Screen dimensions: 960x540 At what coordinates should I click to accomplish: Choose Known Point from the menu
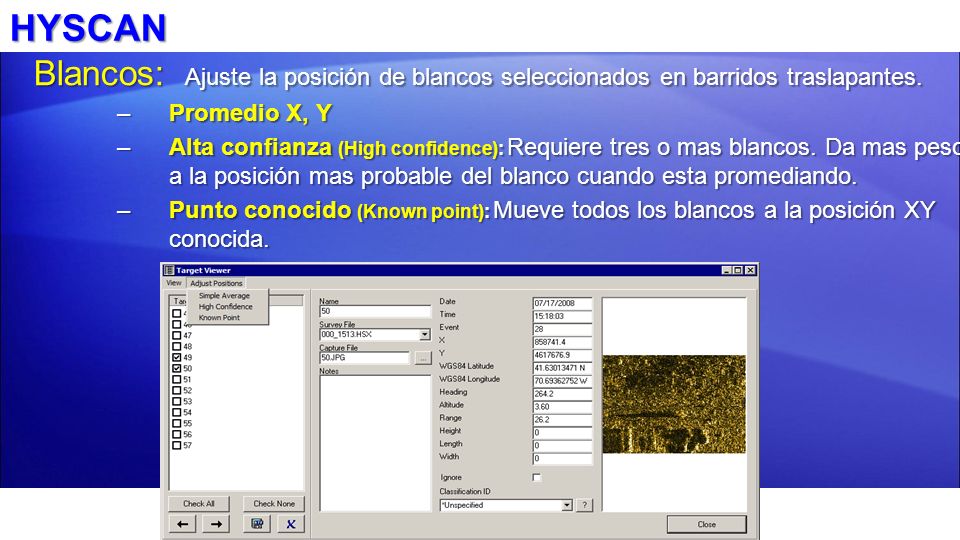[x=219, y=318]
